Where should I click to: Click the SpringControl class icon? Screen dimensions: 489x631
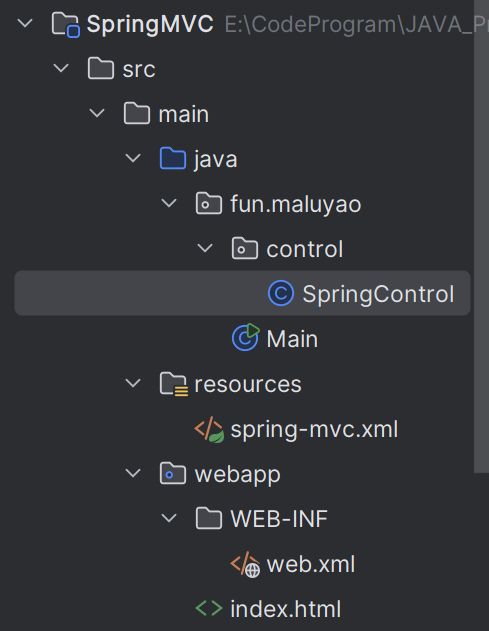[x=281, y=293]
